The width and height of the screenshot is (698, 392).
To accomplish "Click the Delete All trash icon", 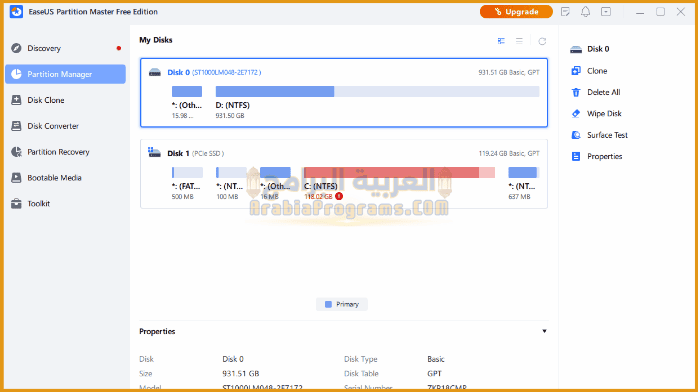I will (x=576, y=92).
